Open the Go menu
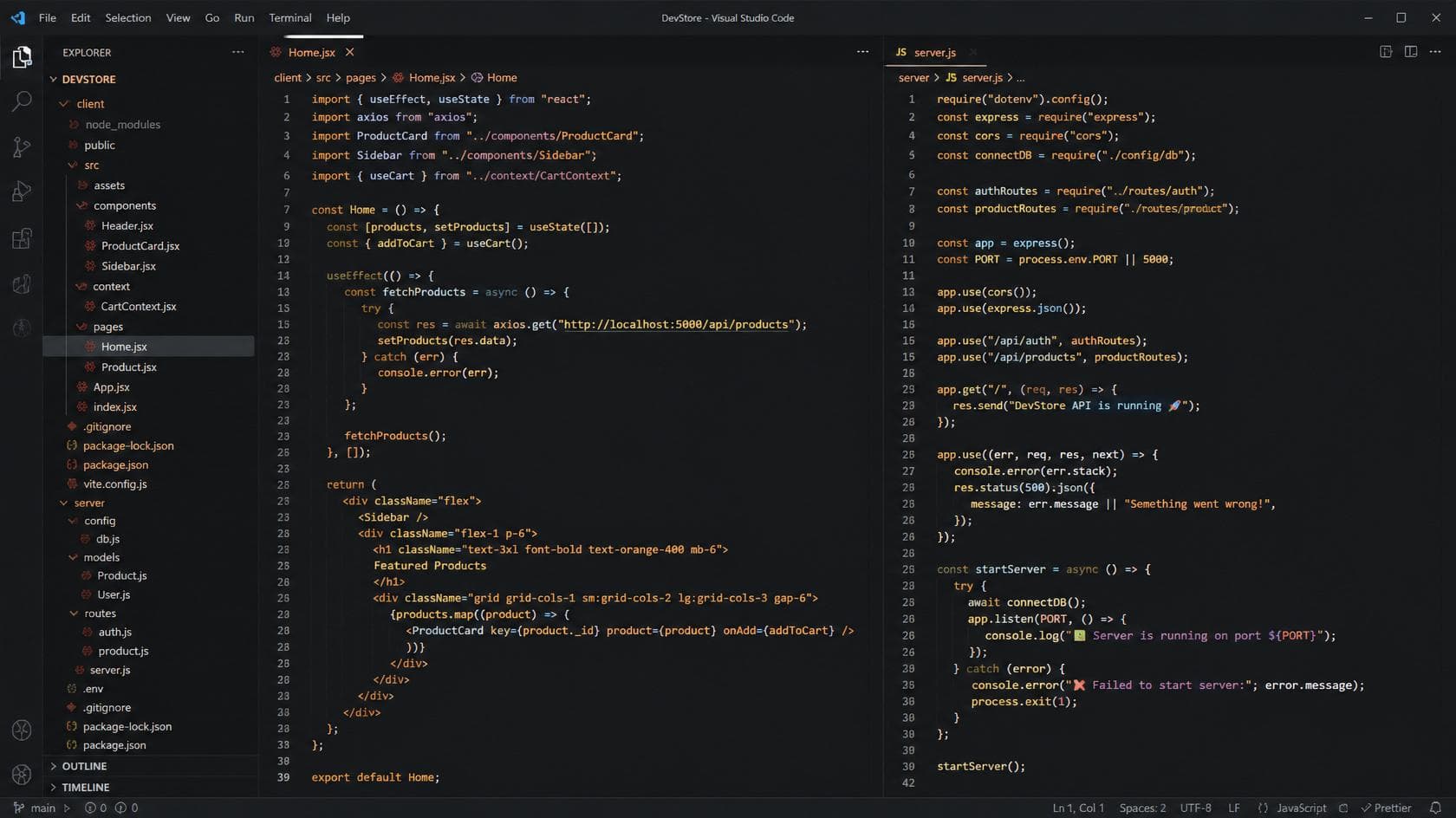This screenshot has width=1456, height=818. pyautogui.click(x=212, y=17)
